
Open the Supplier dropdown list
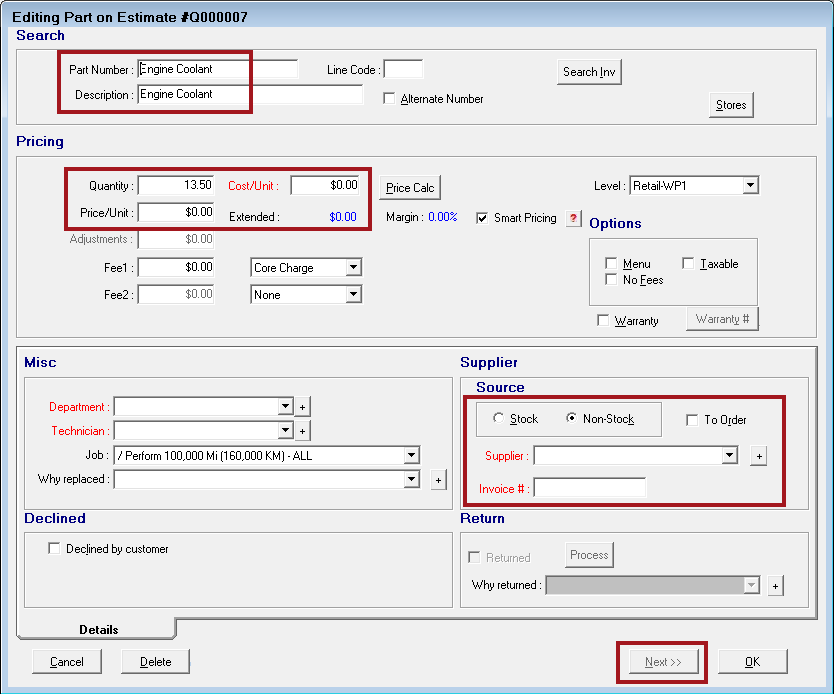point(731,456)
